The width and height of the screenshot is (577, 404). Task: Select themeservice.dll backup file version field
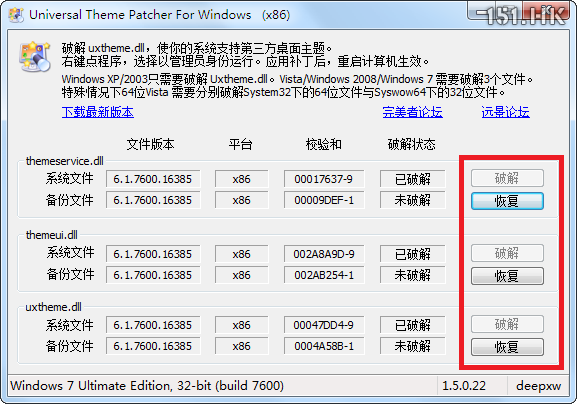point(153,200)
